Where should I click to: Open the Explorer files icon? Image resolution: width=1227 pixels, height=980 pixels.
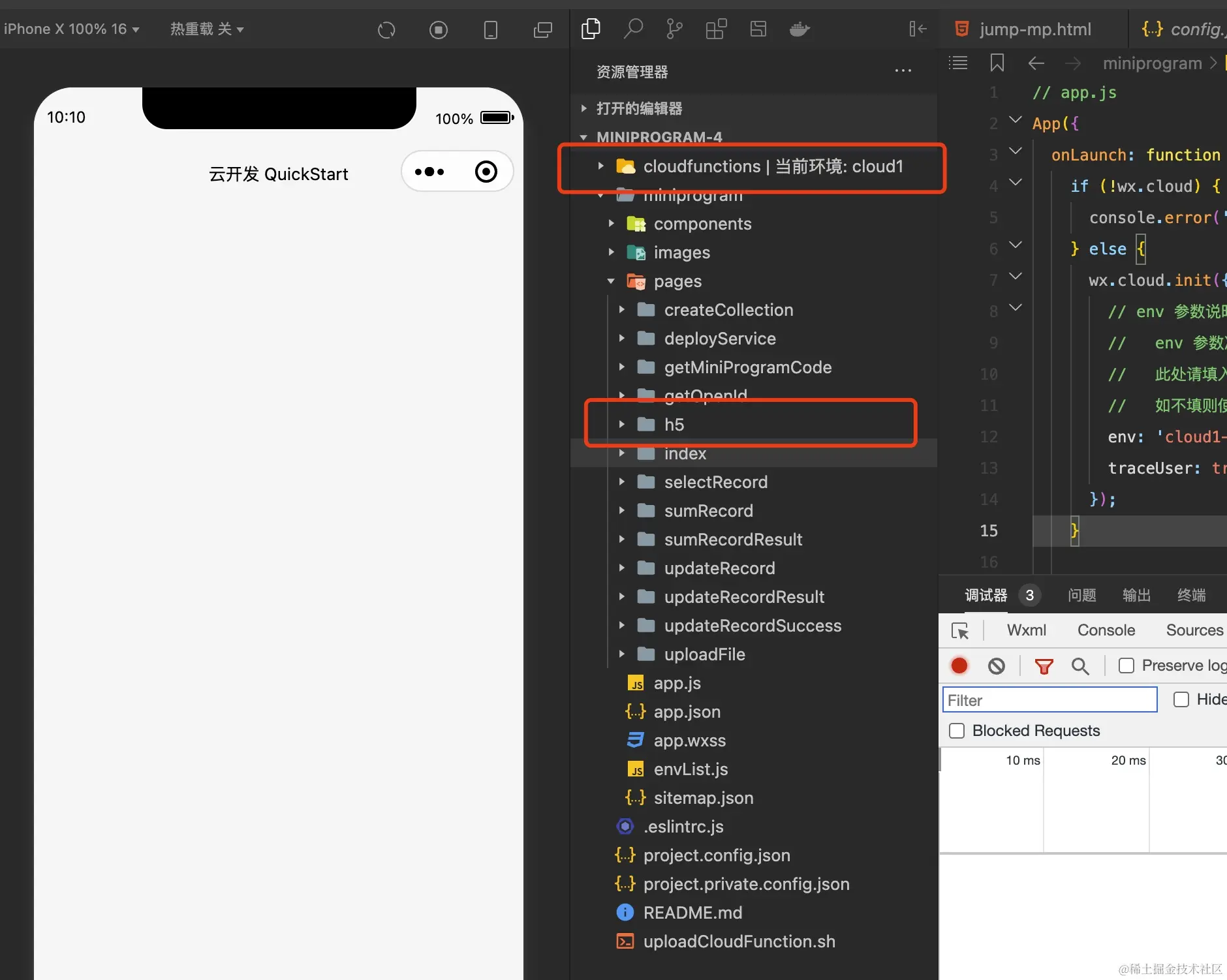(591, 29)
